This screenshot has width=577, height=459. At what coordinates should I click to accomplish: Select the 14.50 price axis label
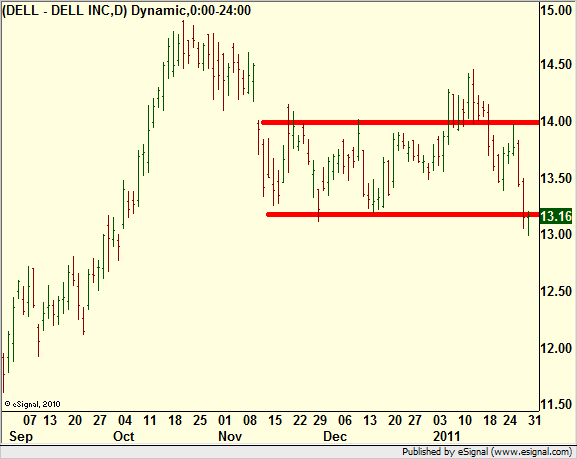click(x=556, y=64)
